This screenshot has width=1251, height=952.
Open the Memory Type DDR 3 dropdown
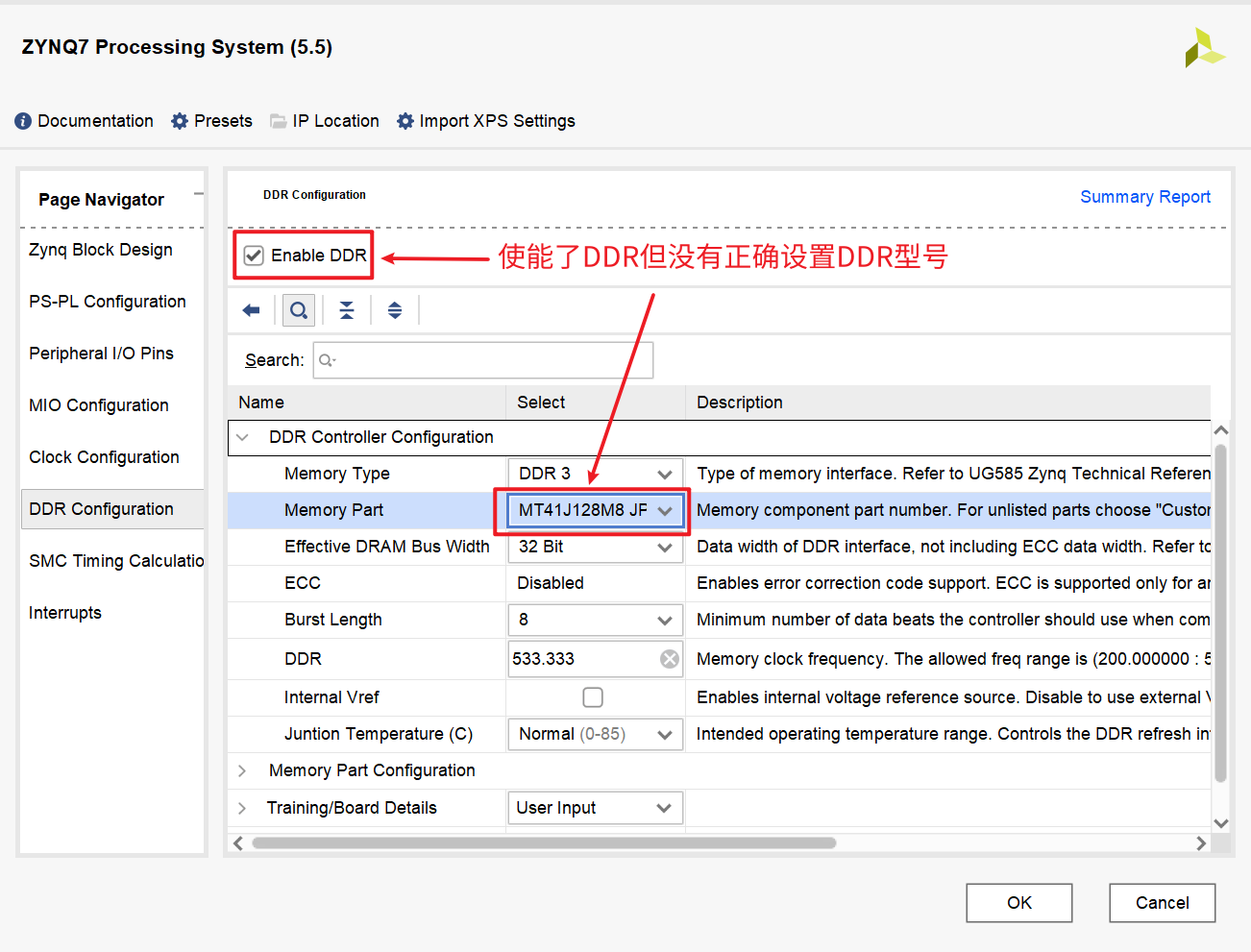click(x=596, y=474)
